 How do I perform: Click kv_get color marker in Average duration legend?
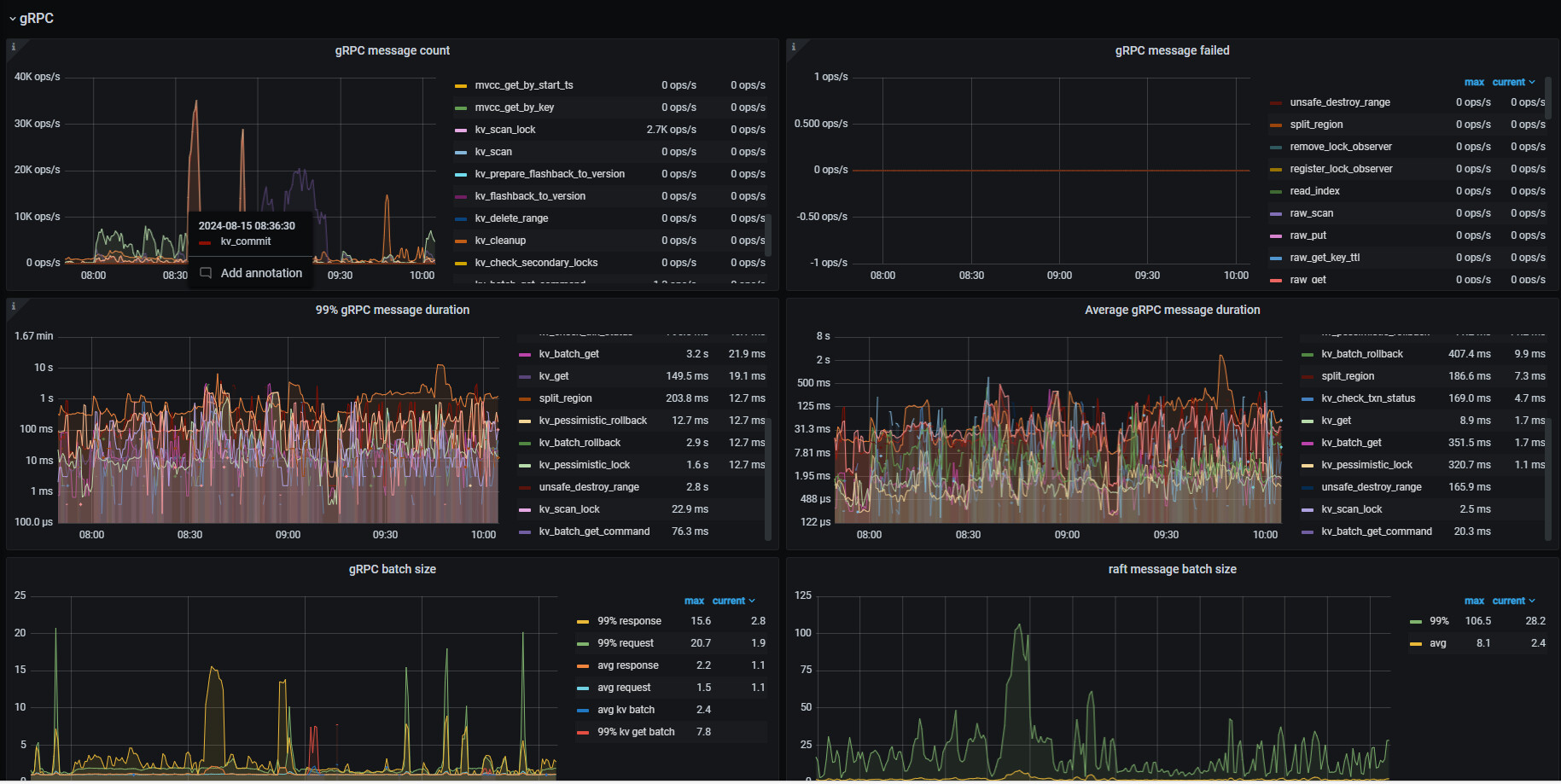point(1308,421)
